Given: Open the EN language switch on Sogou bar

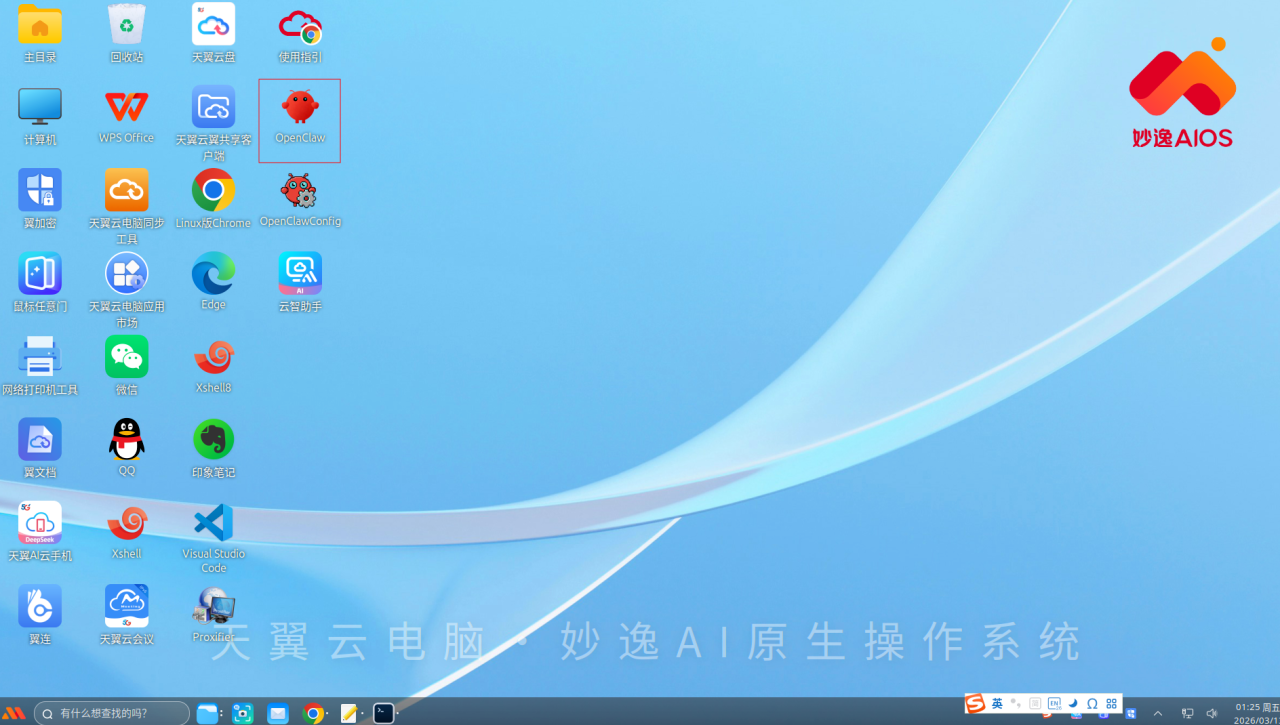Looking at the screenshot, I should click(1054, 704).
